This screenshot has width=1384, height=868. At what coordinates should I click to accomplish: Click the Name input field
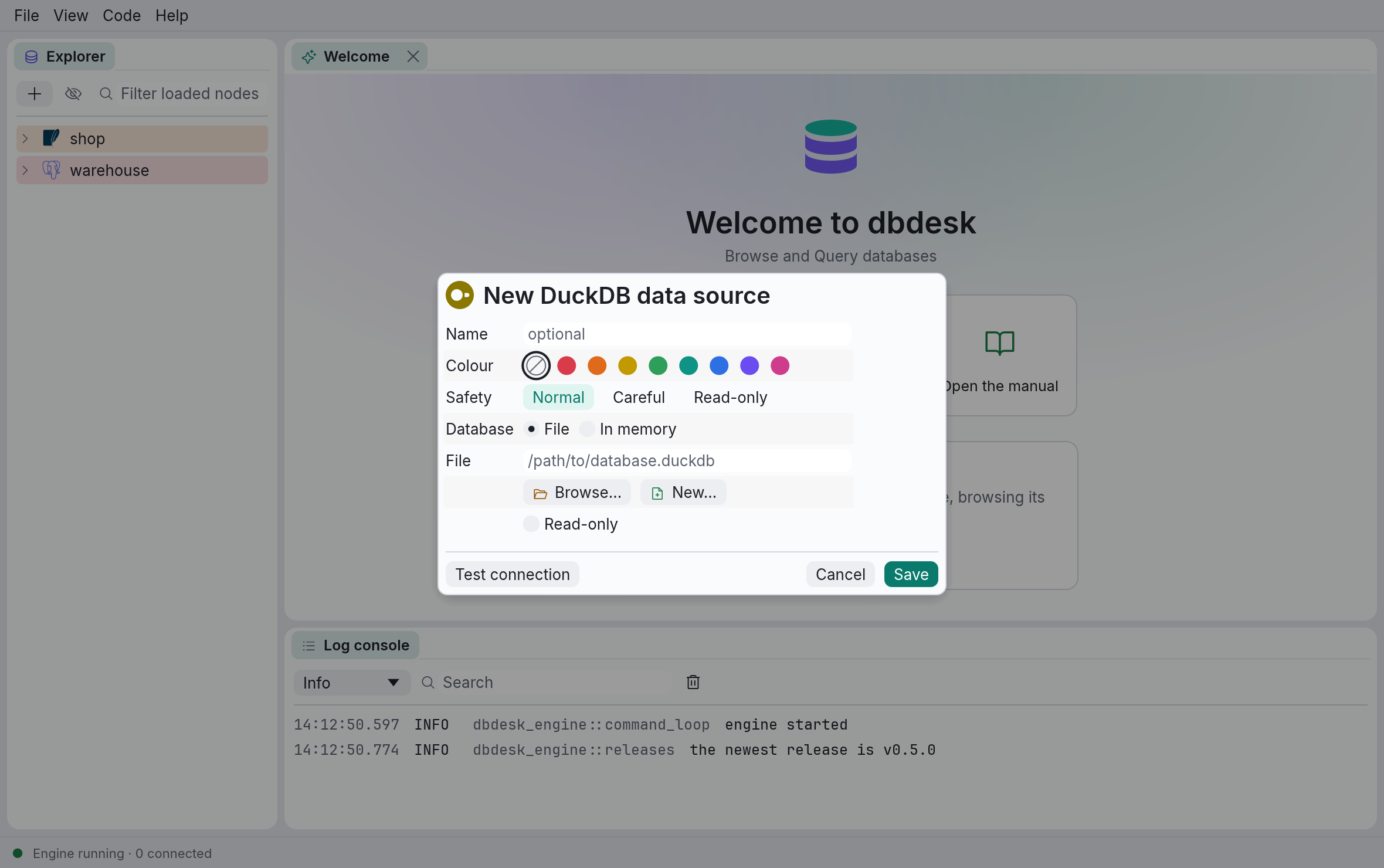pyautogui.click(x=687, y=334)
